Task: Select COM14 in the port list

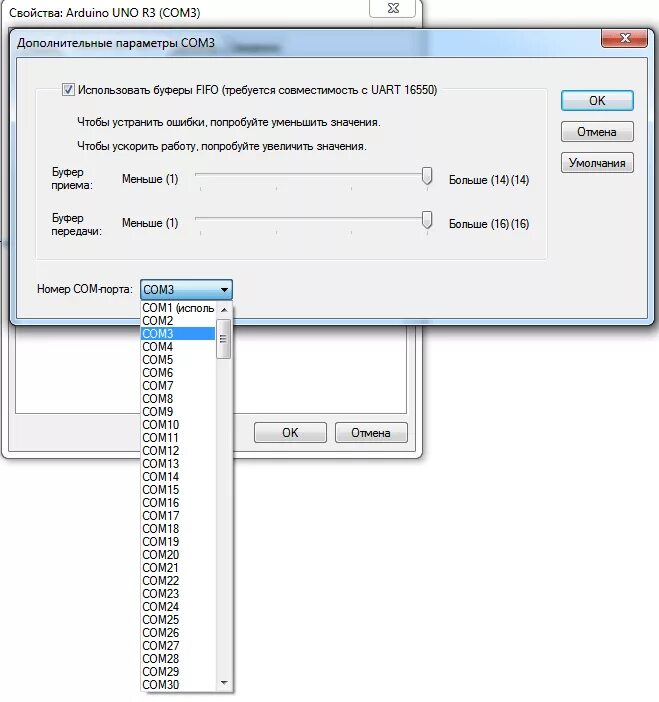Action: tap(178, 477)
